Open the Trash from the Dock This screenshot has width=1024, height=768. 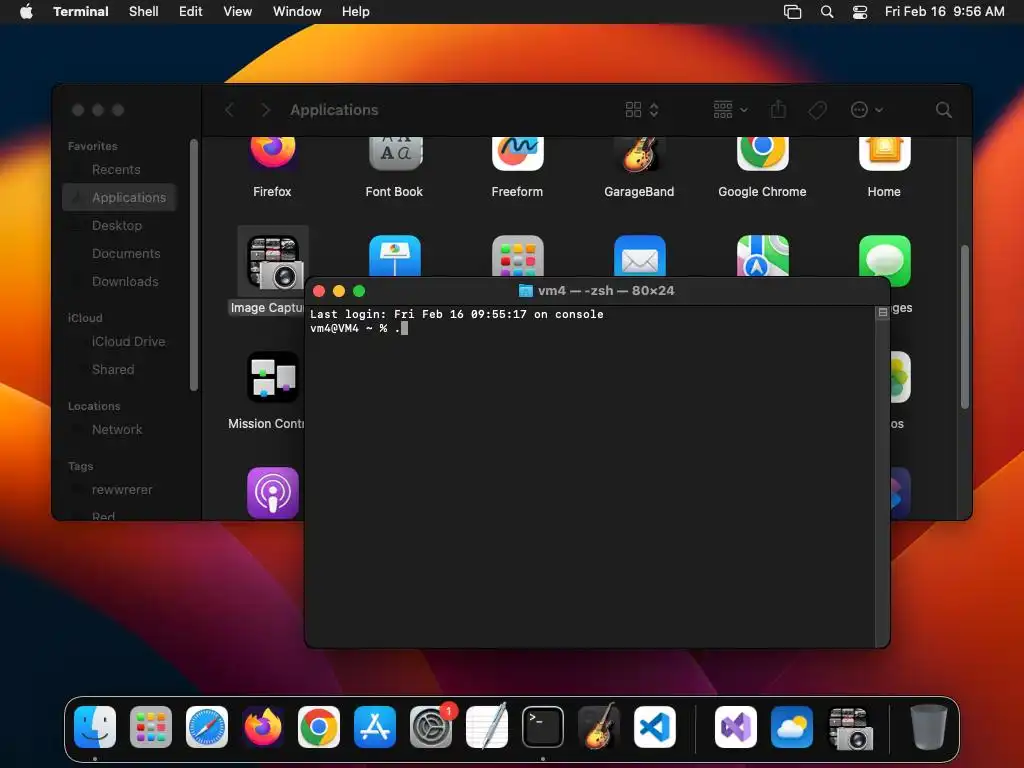(x=929, y=727)
